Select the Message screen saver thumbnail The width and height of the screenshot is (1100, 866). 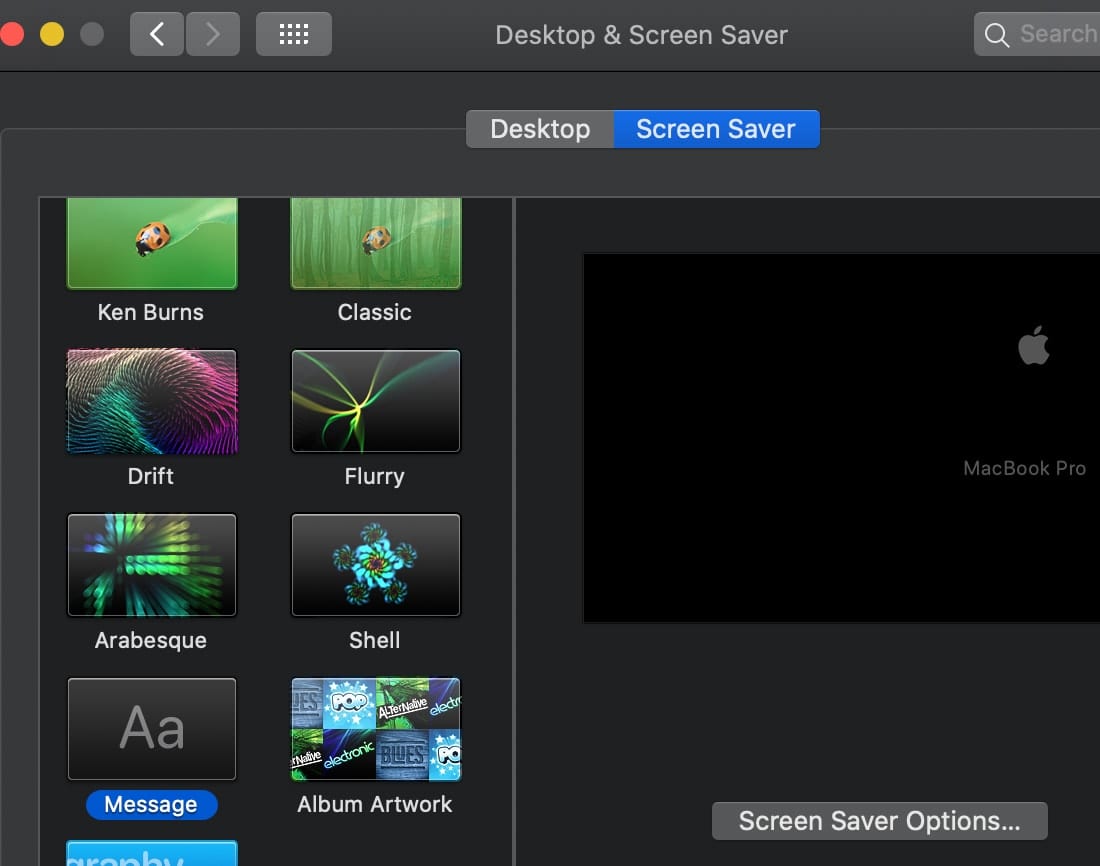click(151, 729)
